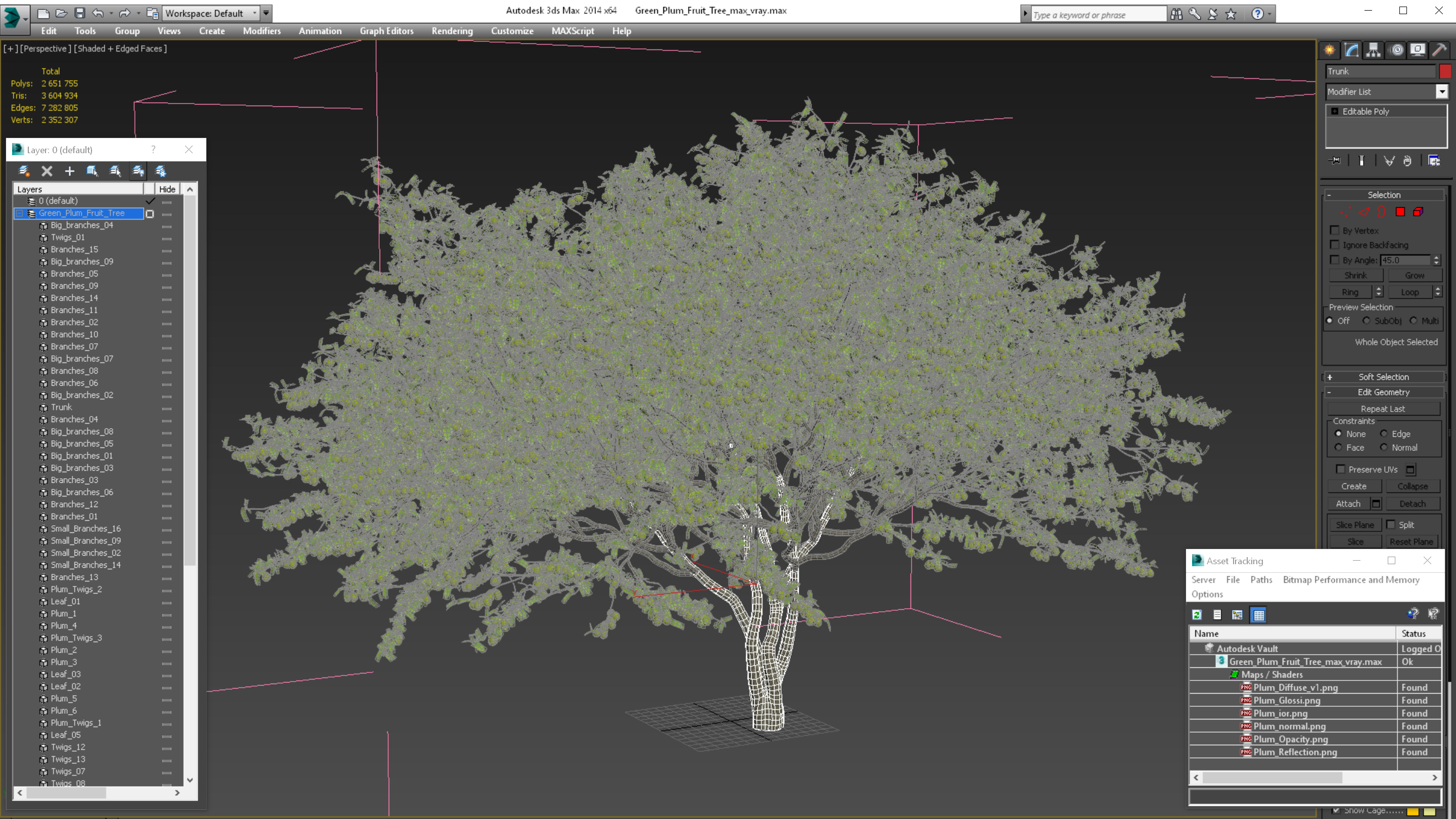Click Remove modifier from stack icon

pyautogui.click(x=1407, y=161)
